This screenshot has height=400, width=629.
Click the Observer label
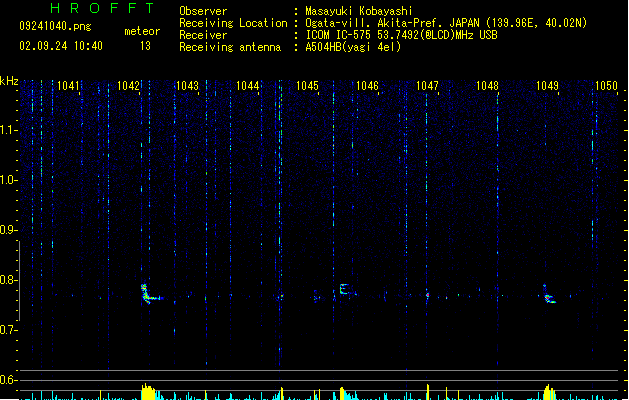click(203, 11)
